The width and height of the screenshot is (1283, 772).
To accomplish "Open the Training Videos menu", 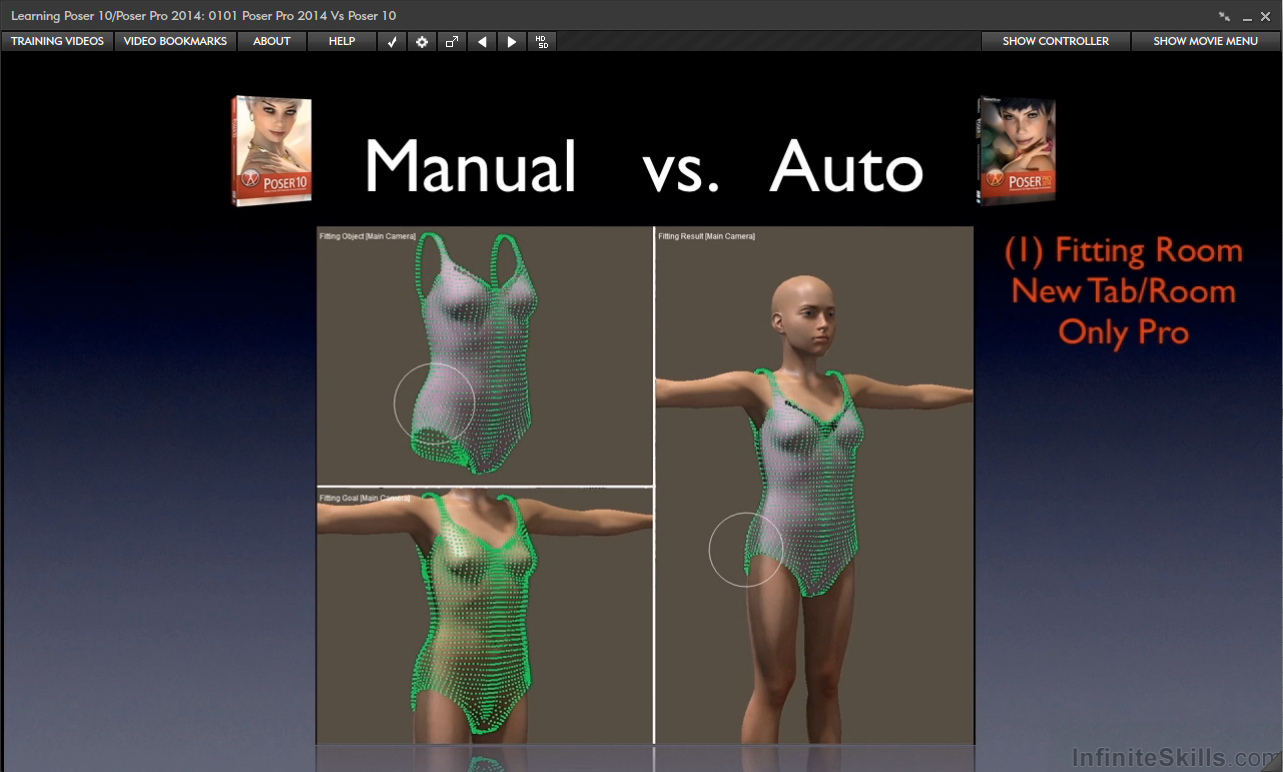I will [x=57, y=41].
